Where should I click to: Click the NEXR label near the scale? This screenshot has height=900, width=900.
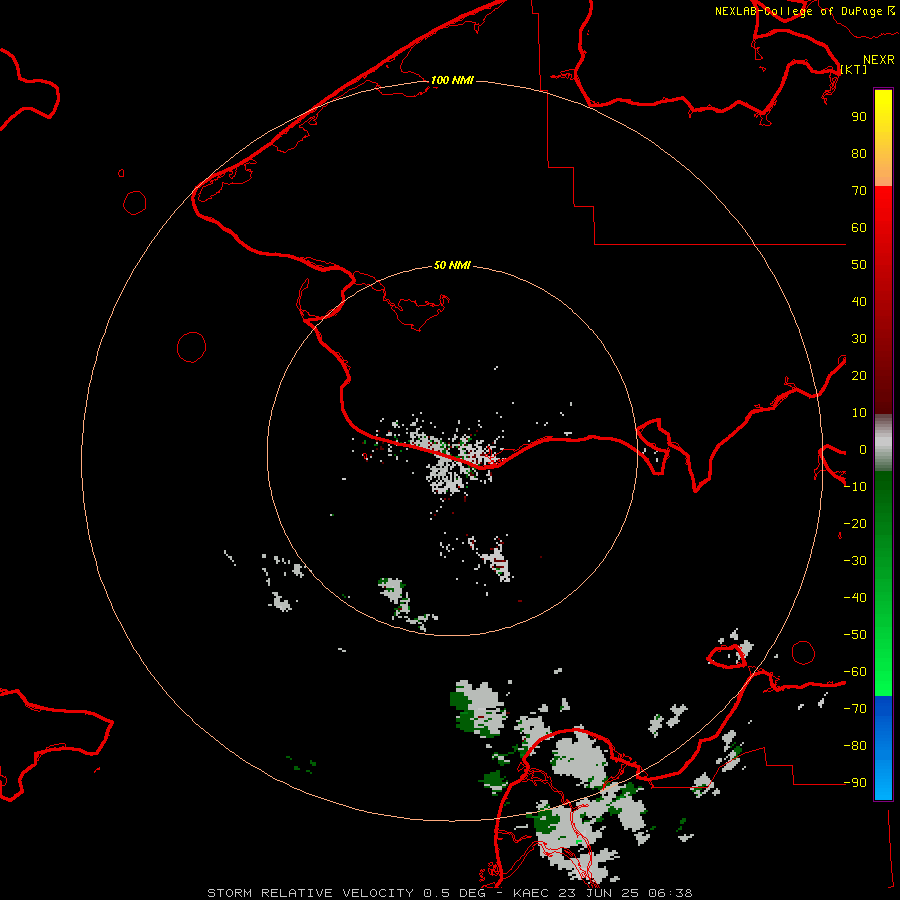(x=878, y=60)
